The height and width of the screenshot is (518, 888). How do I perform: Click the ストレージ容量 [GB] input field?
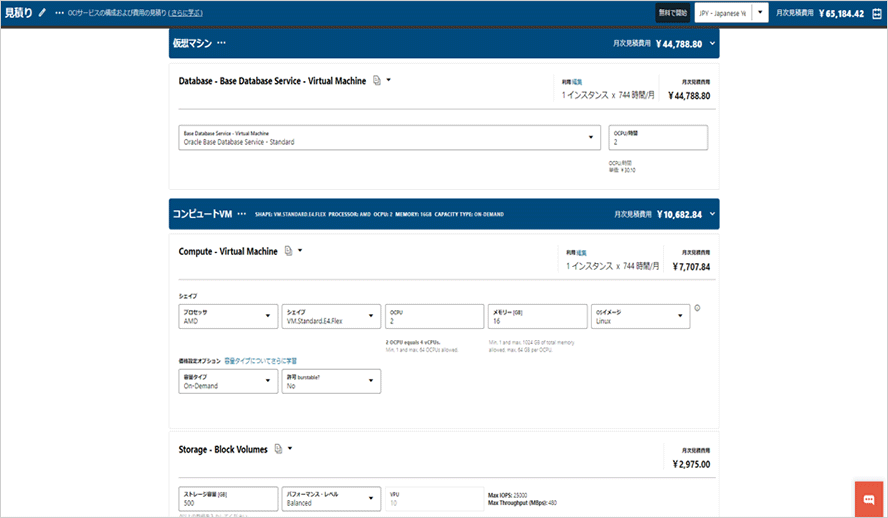click(228, 499)
